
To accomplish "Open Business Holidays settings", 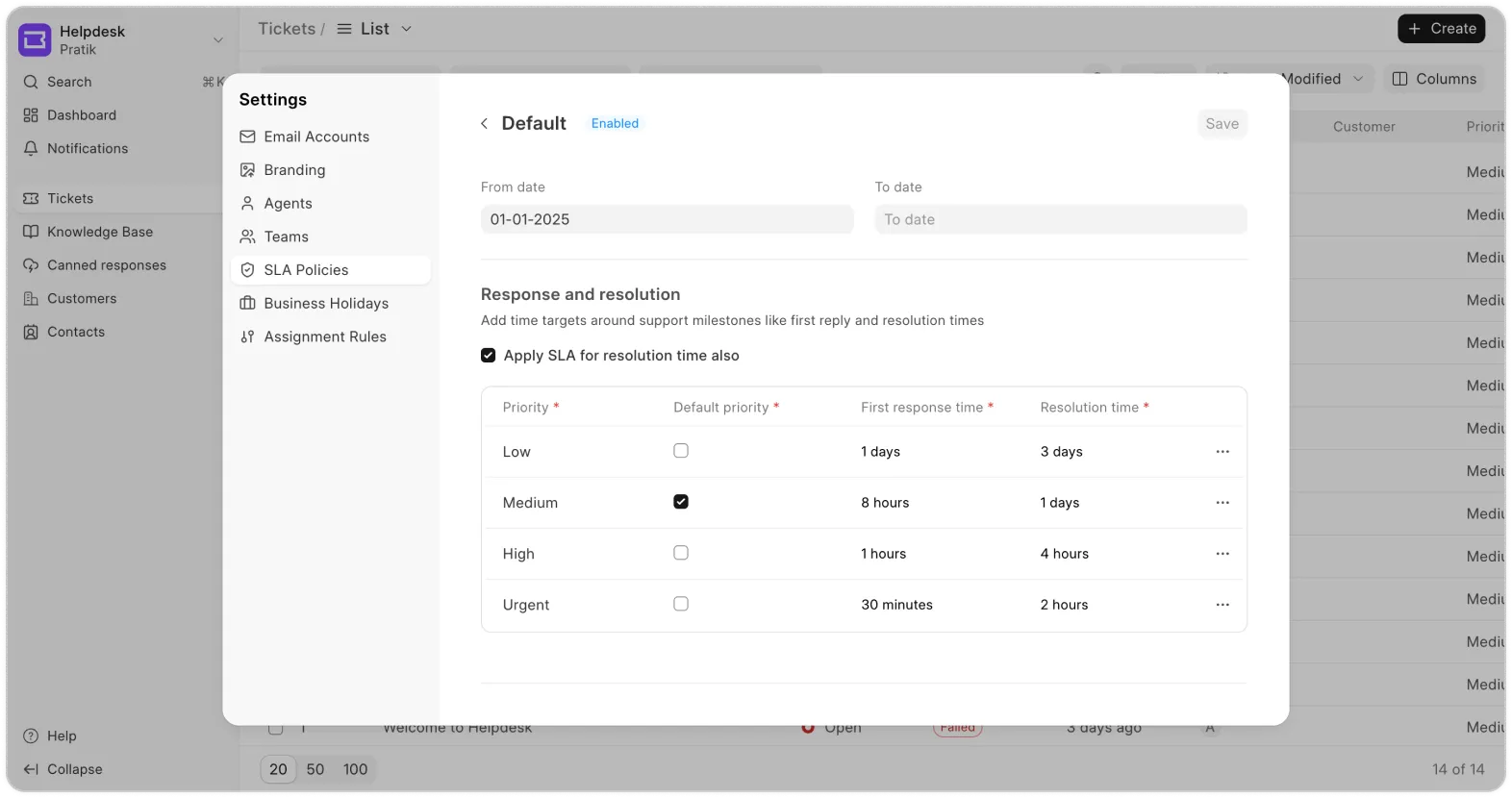I will pyautogui.click(x=326, y=304).
